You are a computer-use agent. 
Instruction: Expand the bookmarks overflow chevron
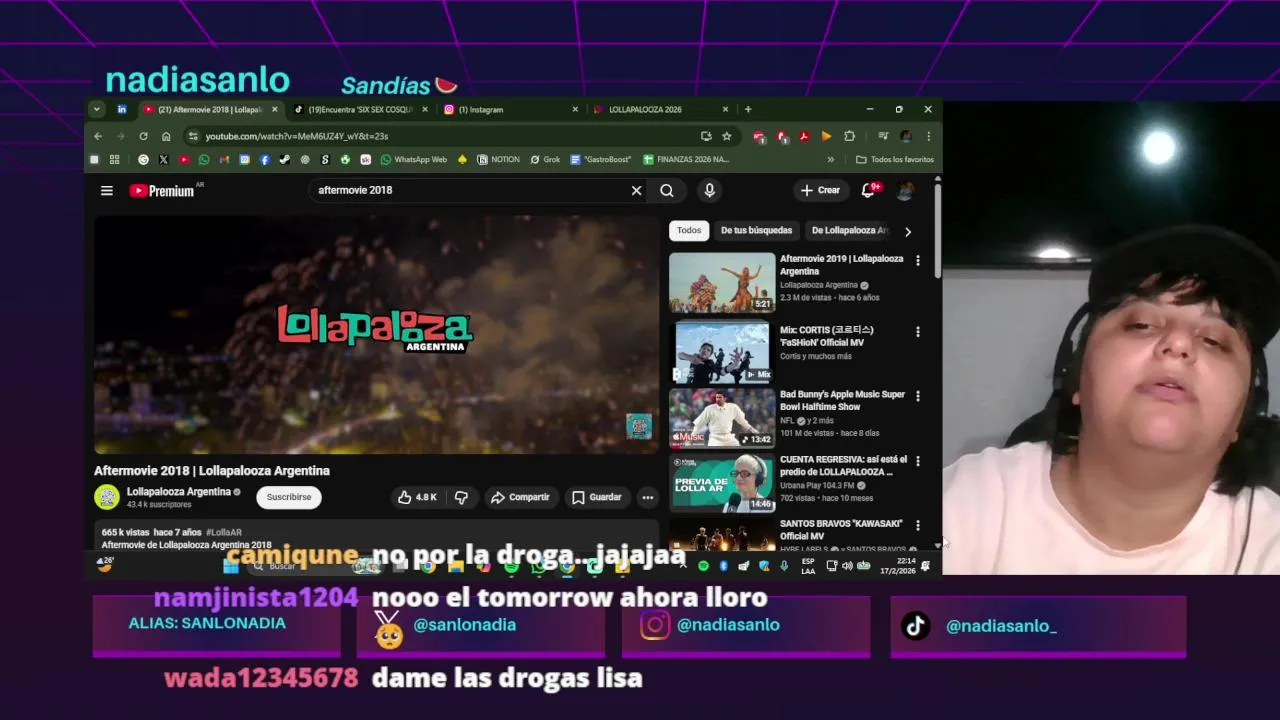click(830, 160)
